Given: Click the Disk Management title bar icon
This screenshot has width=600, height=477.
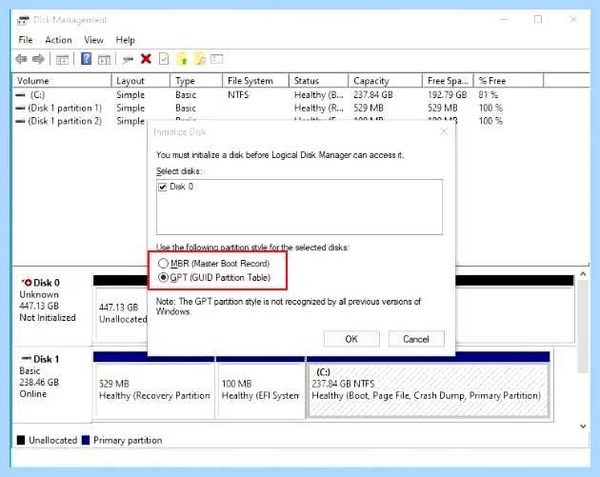Looking at the screenshot, I should point(23,20).
